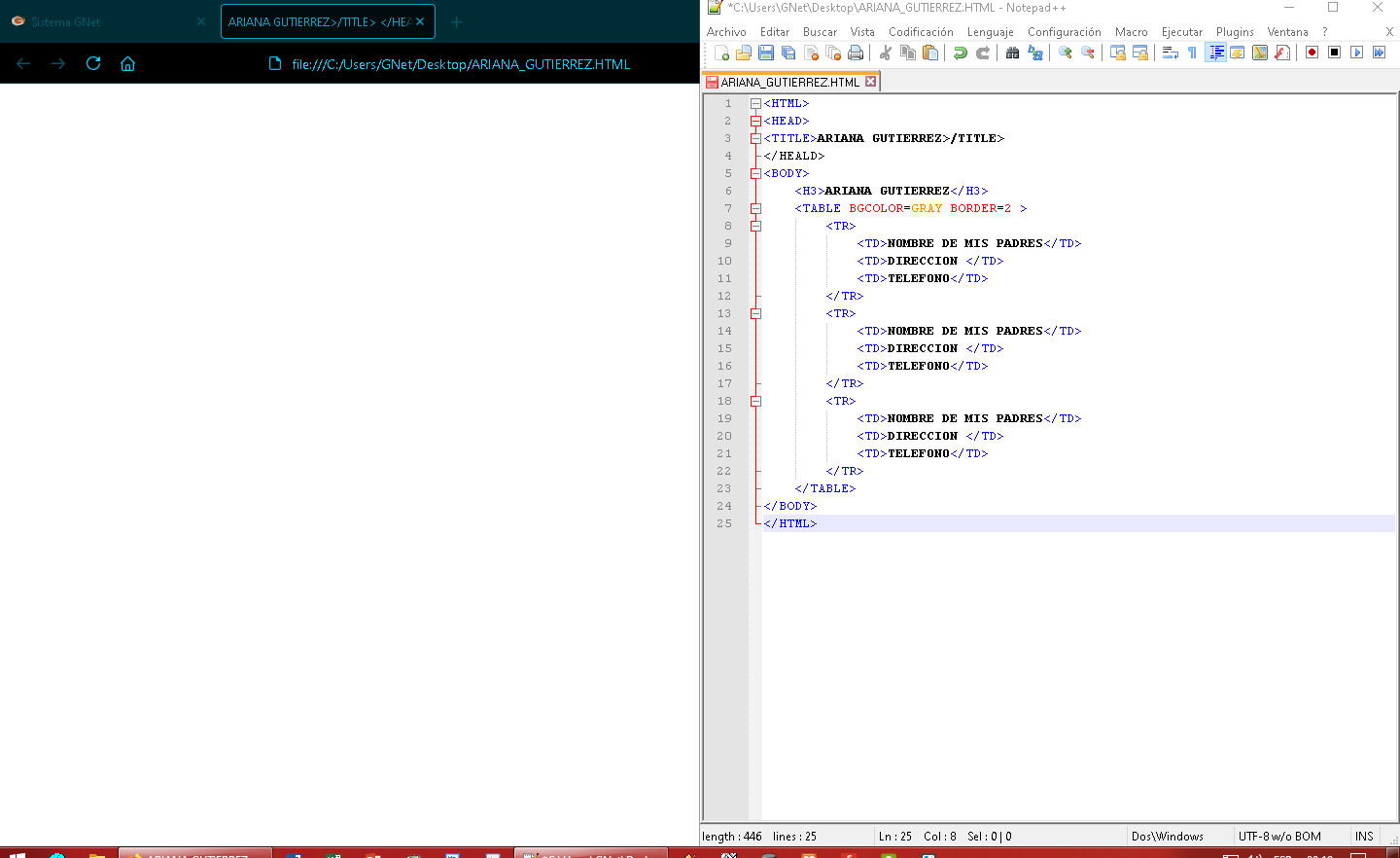Collapse the HTML block on line 1
Image resolution: width=1400 pixels, height=858 pixels.
pos(755,103)
